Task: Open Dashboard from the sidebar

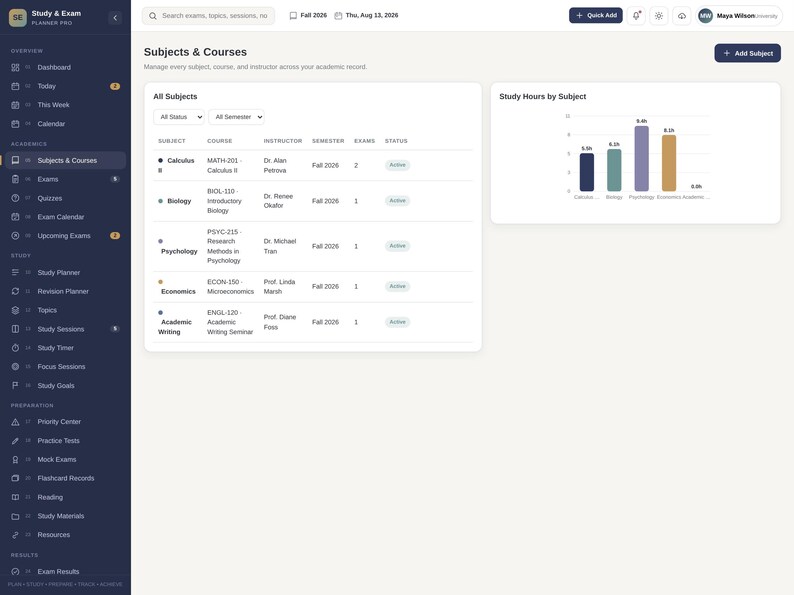Action: coord(66,67)
